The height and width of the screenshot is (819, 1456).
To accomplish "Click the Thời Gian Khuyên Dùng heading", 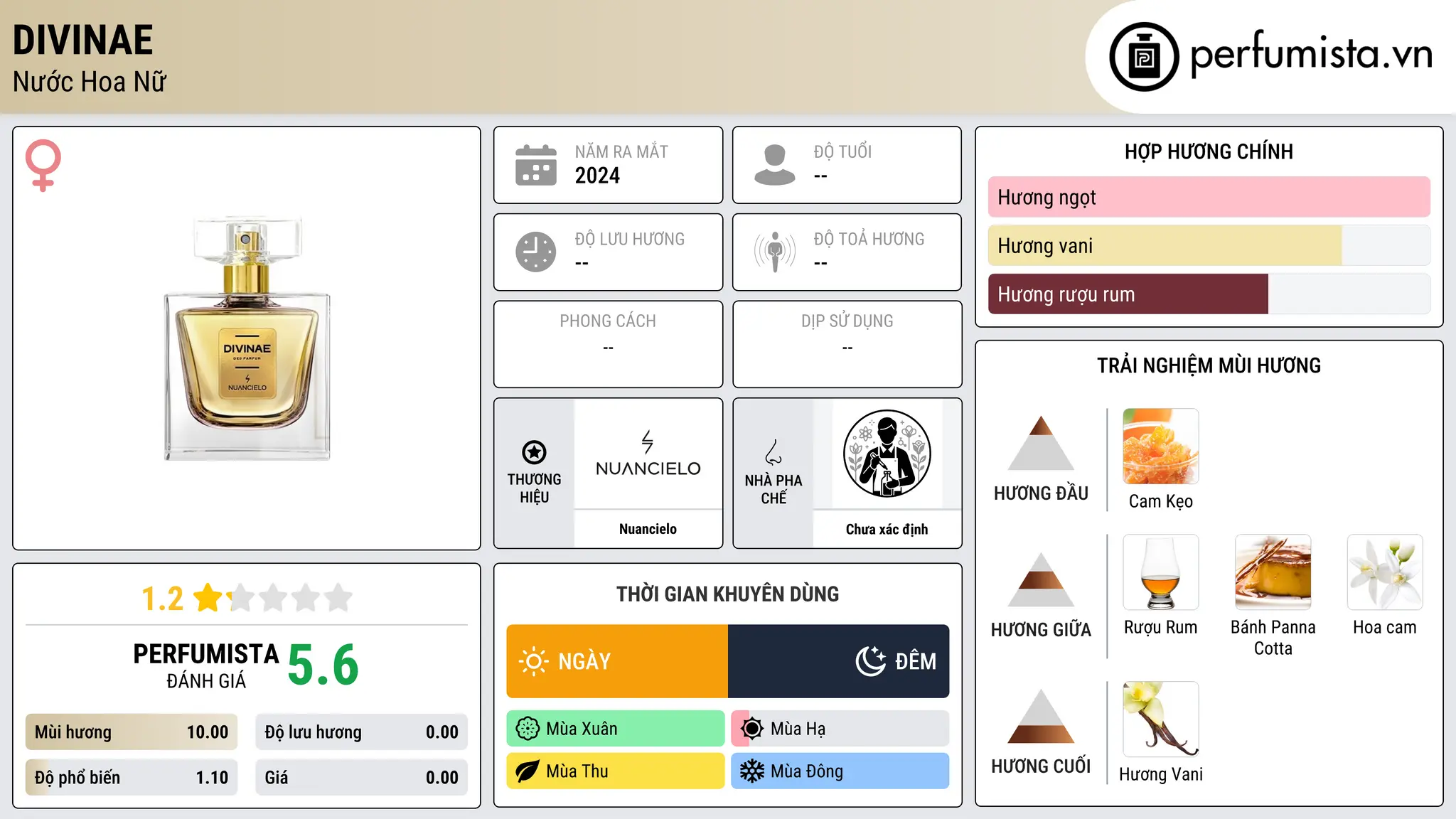I will tap(728, 594).
